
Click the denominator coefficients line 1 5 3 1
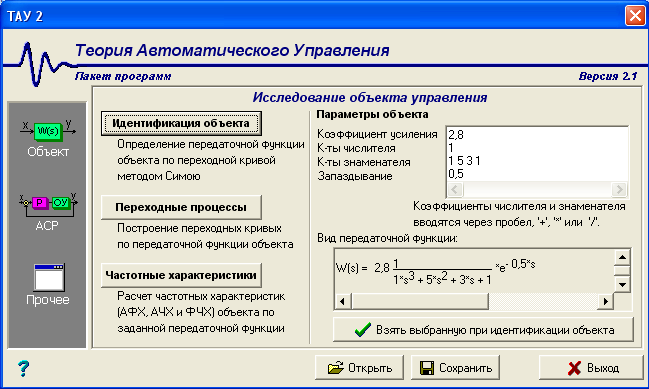464,161
